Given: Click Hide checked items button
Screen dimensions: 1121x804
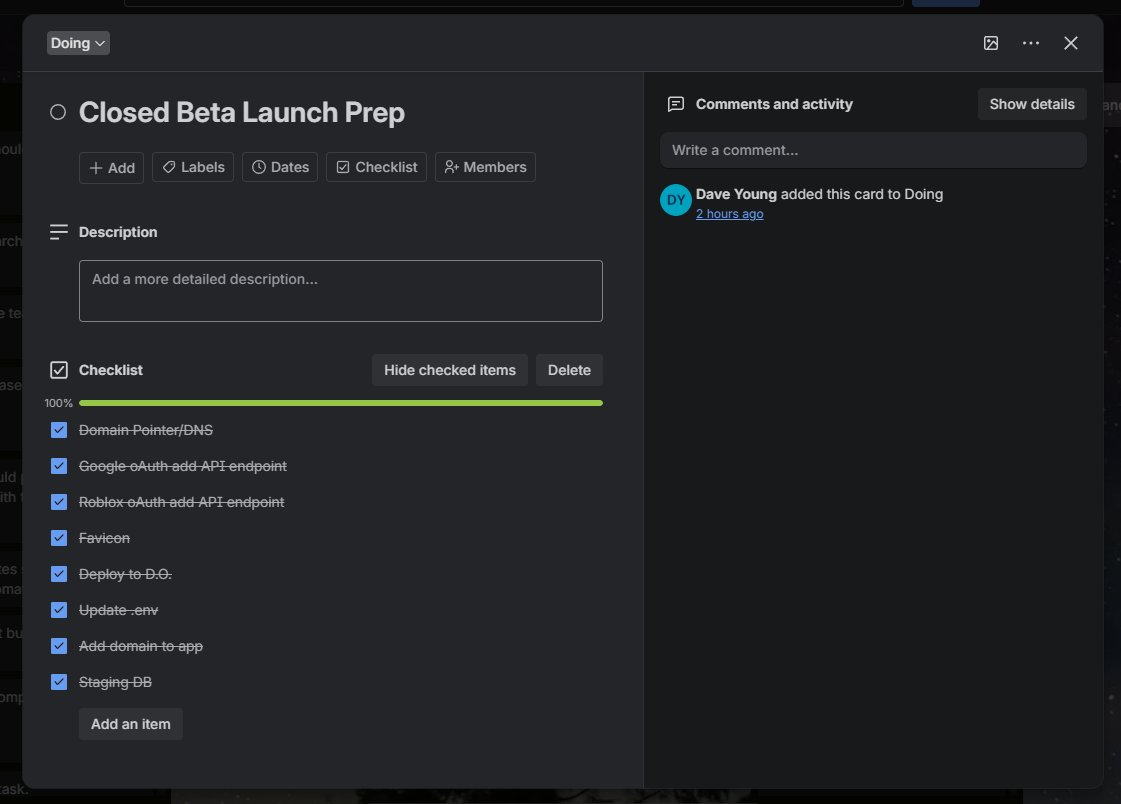Looking at the screenshot, I should [450, 370].
